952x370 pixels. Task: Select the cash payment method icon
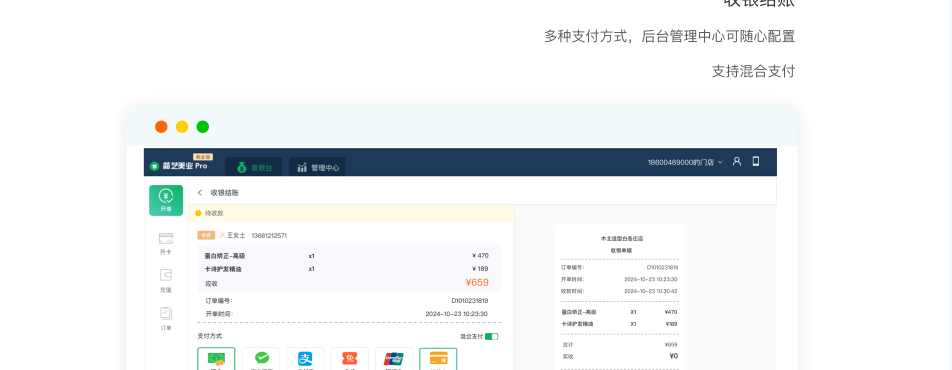pos(216,359)
